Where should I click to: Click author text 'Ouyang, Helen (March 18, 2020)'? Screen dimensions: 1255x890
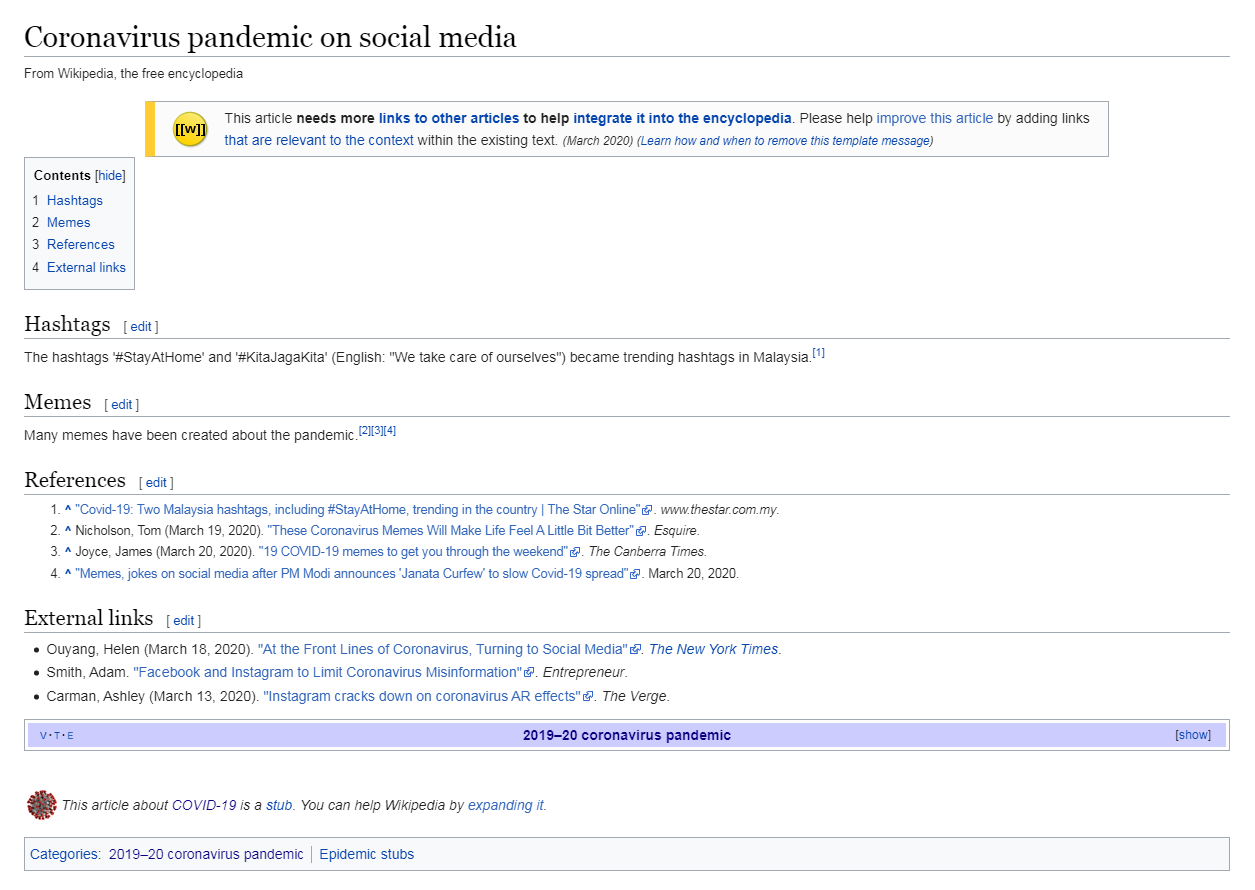tap(149, 650)
